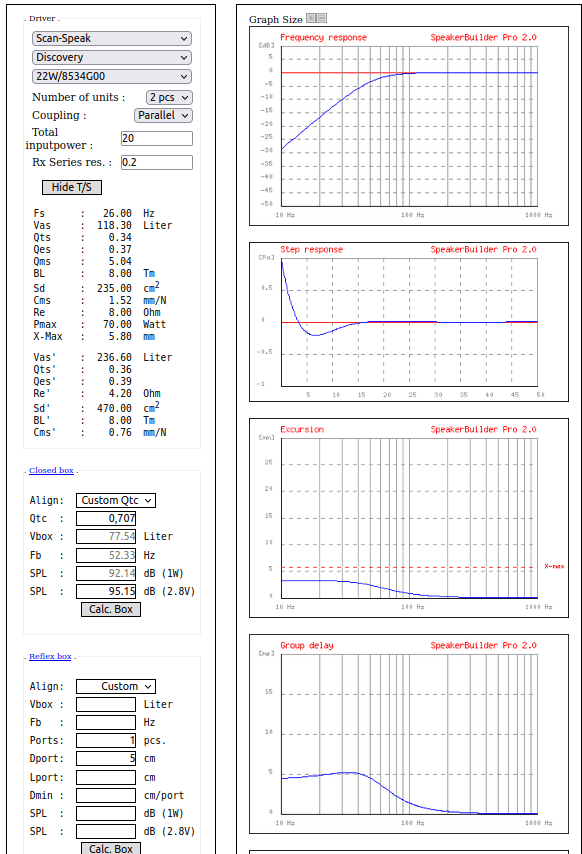This screenshot has height=854, width=582.
Task: Click the Sd value 235.00
Action: point(114,289)
